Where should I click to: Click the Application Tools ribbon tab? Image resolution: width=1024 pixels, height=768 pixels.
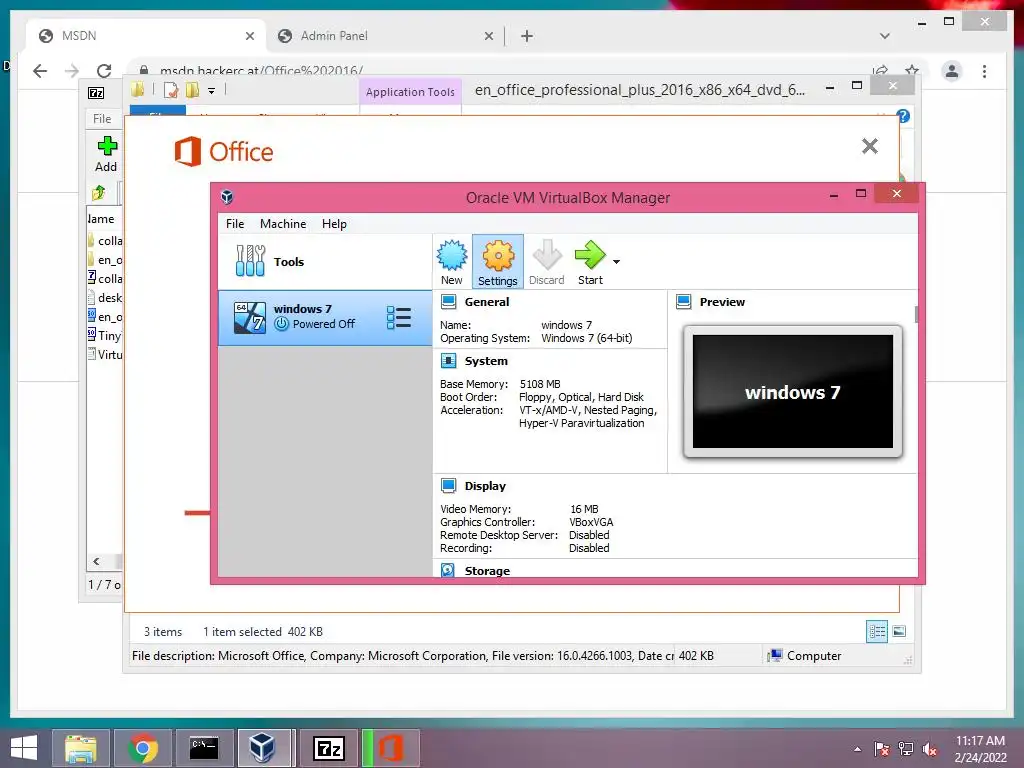pyautogui.click(x=410, y=92)
